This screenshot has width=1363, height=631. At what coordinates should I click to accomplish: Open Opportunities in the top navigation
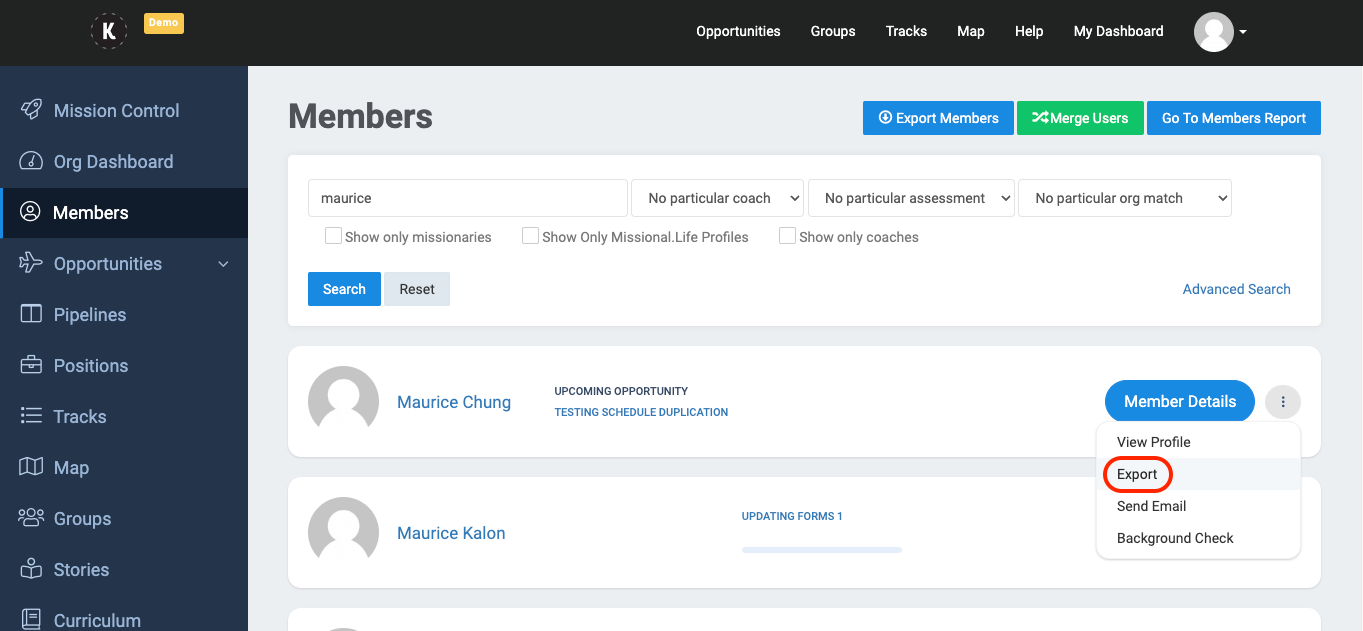(x=738, y=31)
